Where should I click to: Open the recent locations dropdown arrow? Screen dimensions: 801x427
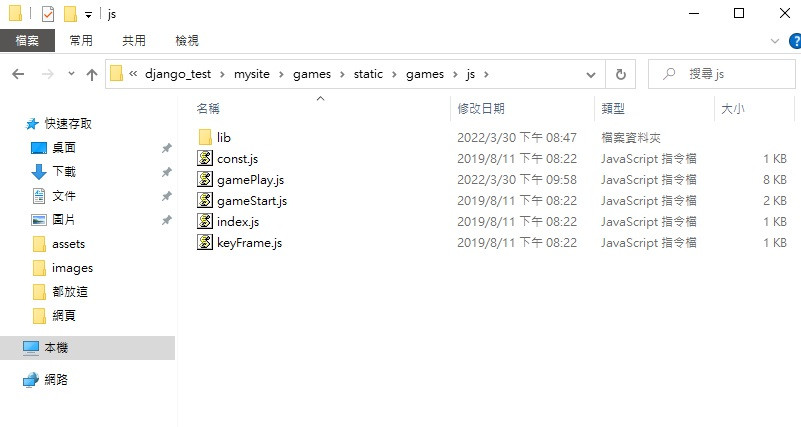click(x=71, y=74)
